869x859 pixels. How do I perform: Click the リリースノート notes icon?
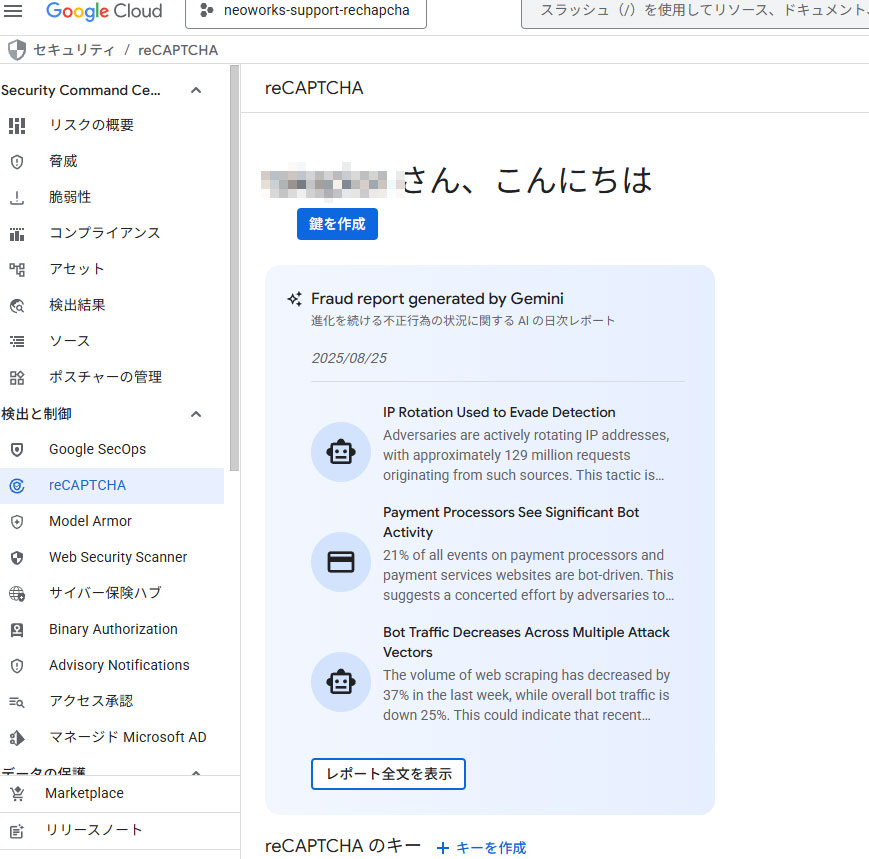17,831
